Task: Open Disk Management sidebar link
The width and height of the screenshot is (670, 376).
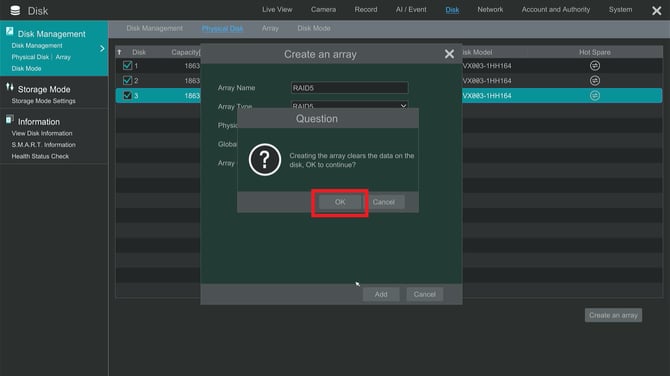Action: (37, 46)
